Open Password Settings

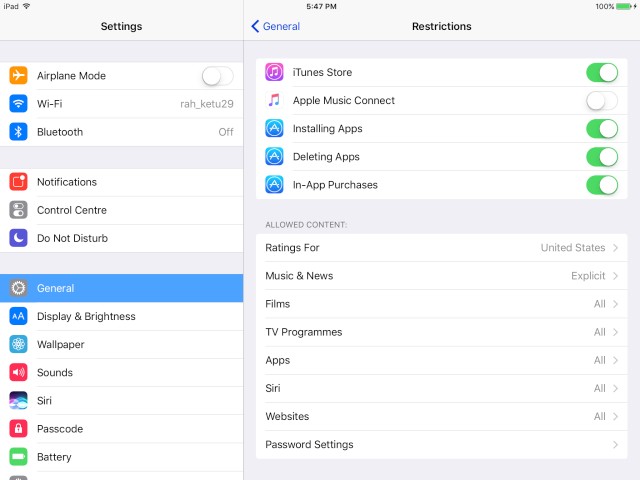(442, 444)
